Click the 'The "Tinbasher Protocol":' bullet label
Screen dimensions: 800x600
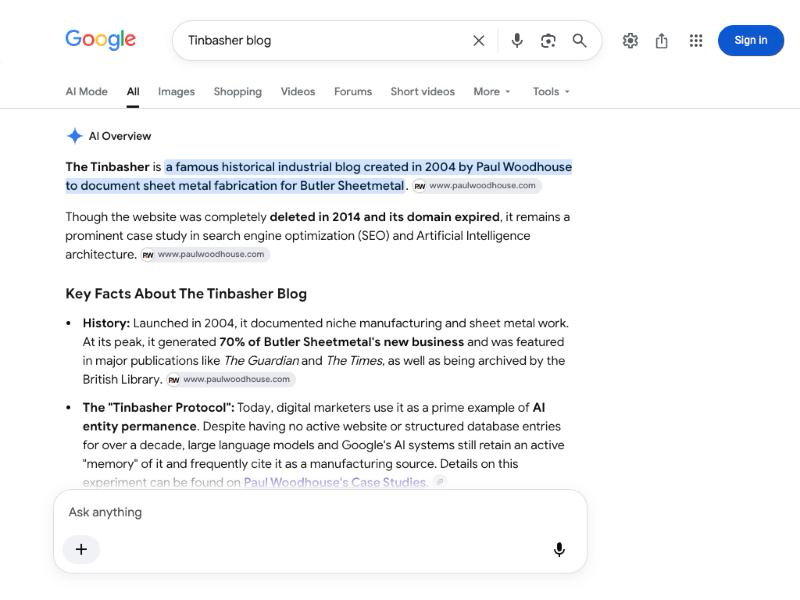tap(159, 408)
